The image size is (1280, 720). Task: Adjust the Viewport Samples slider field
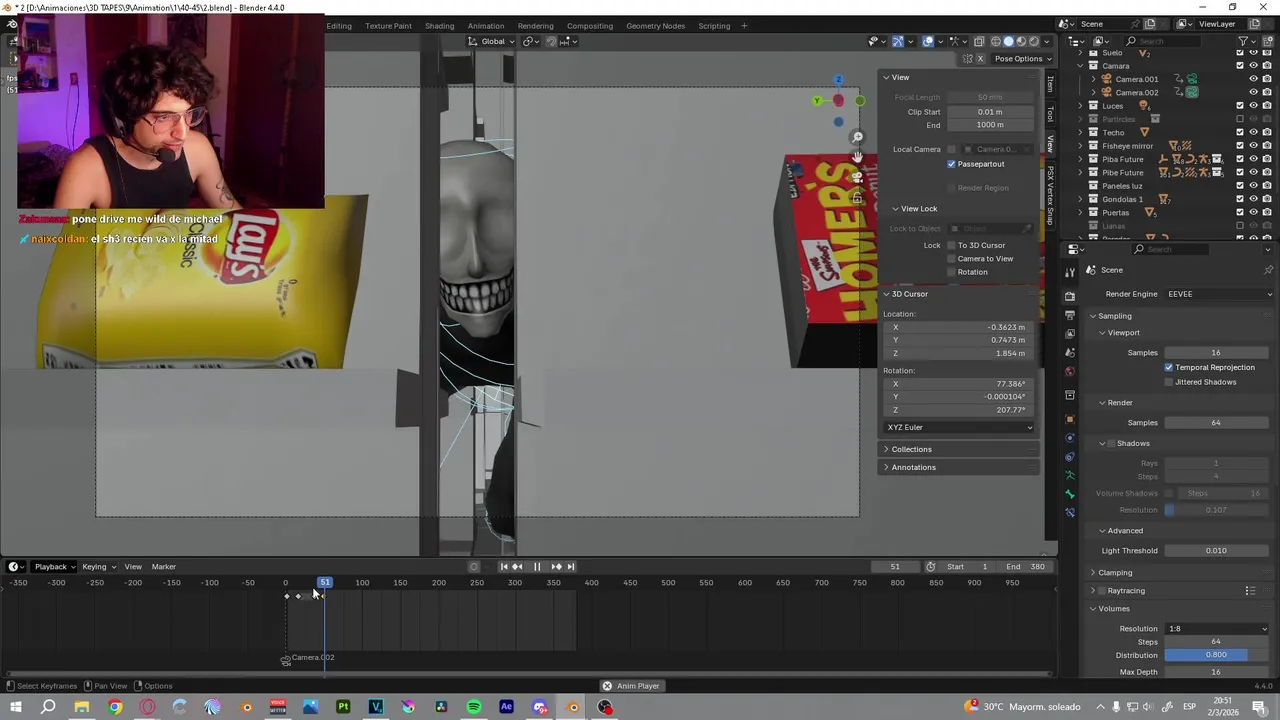[1216, 353]
